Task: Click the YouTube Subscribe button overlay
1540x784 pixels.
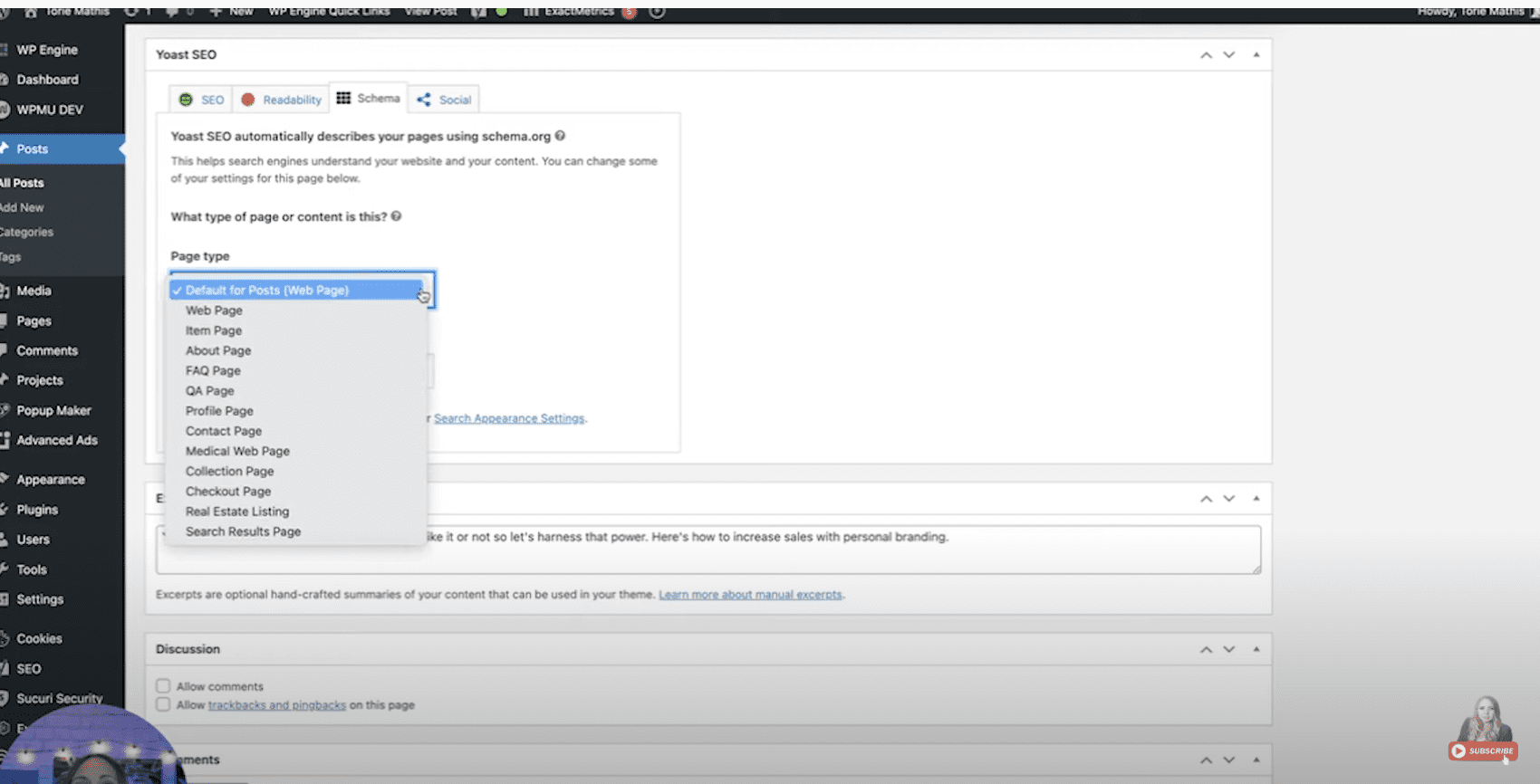Action: click(1482, 751)
